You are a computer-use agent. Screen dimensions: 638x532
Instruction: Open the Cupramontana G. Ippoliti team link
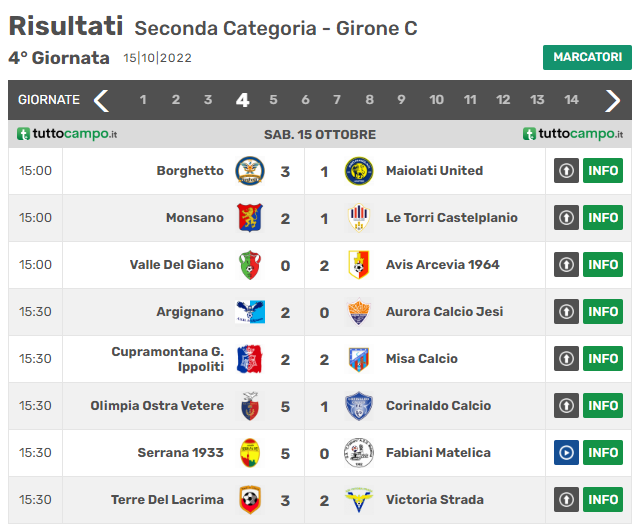click(168, 359)
